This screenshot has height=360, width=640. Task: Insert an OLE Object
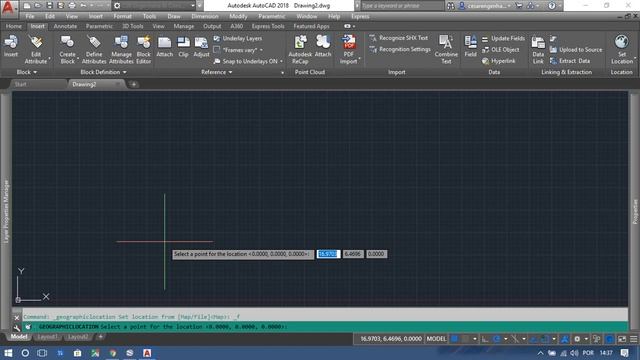click(x=501, y=50)
